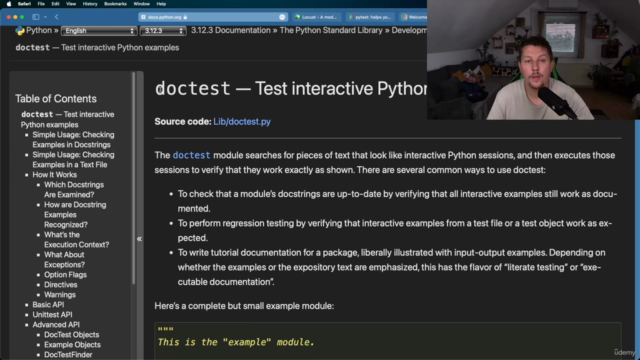Jump to Basic API section
The image size is (640, 360).
[48, 304]
